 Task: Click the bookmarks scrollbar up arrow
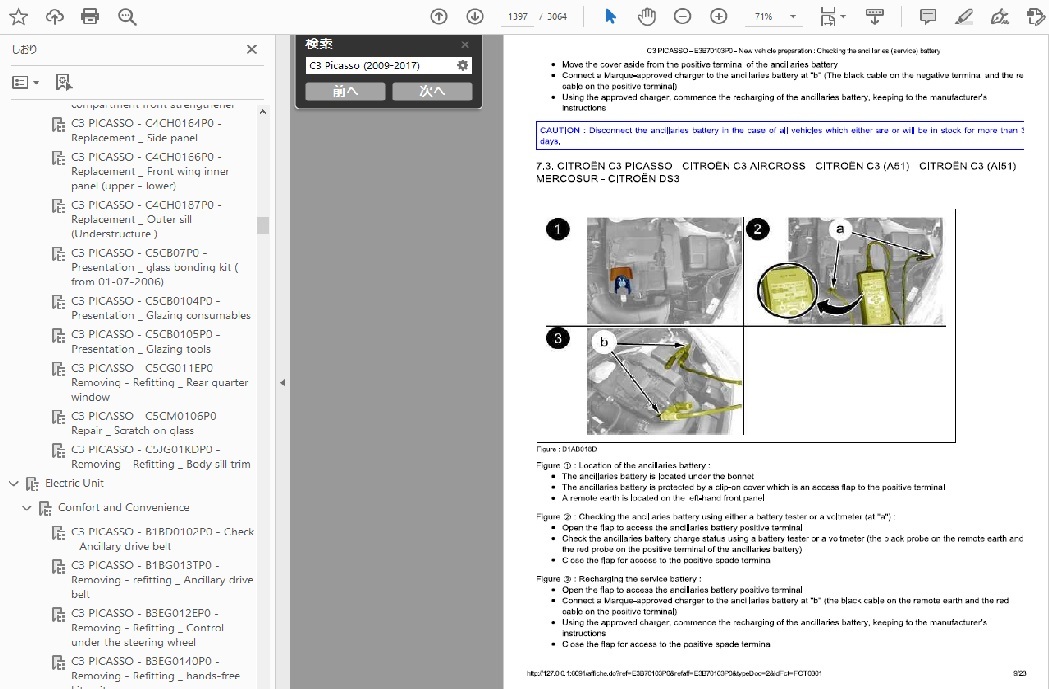[263, 111]
